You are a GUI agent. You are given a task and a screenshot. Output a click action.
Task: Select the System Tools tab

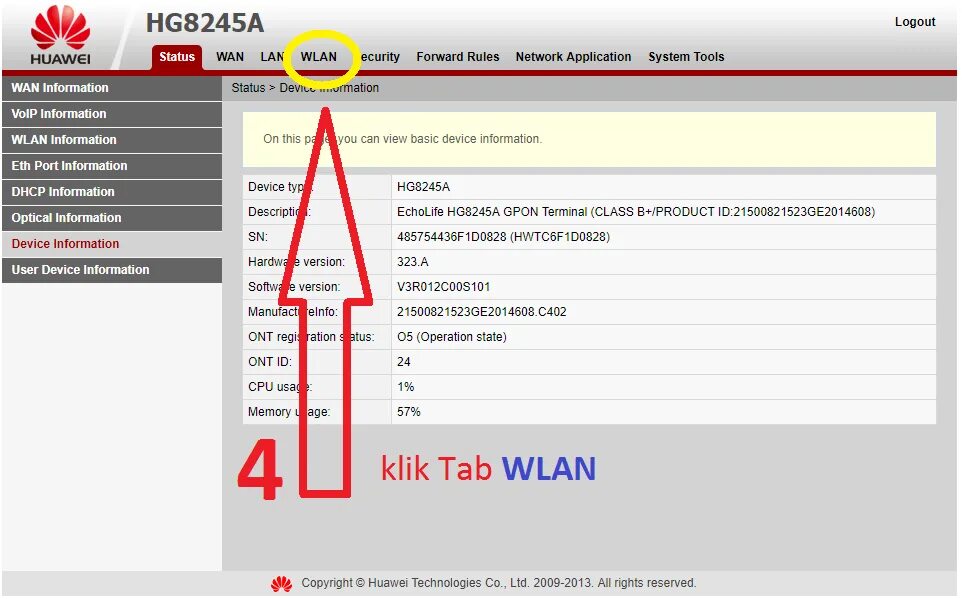tap(686, 57)
